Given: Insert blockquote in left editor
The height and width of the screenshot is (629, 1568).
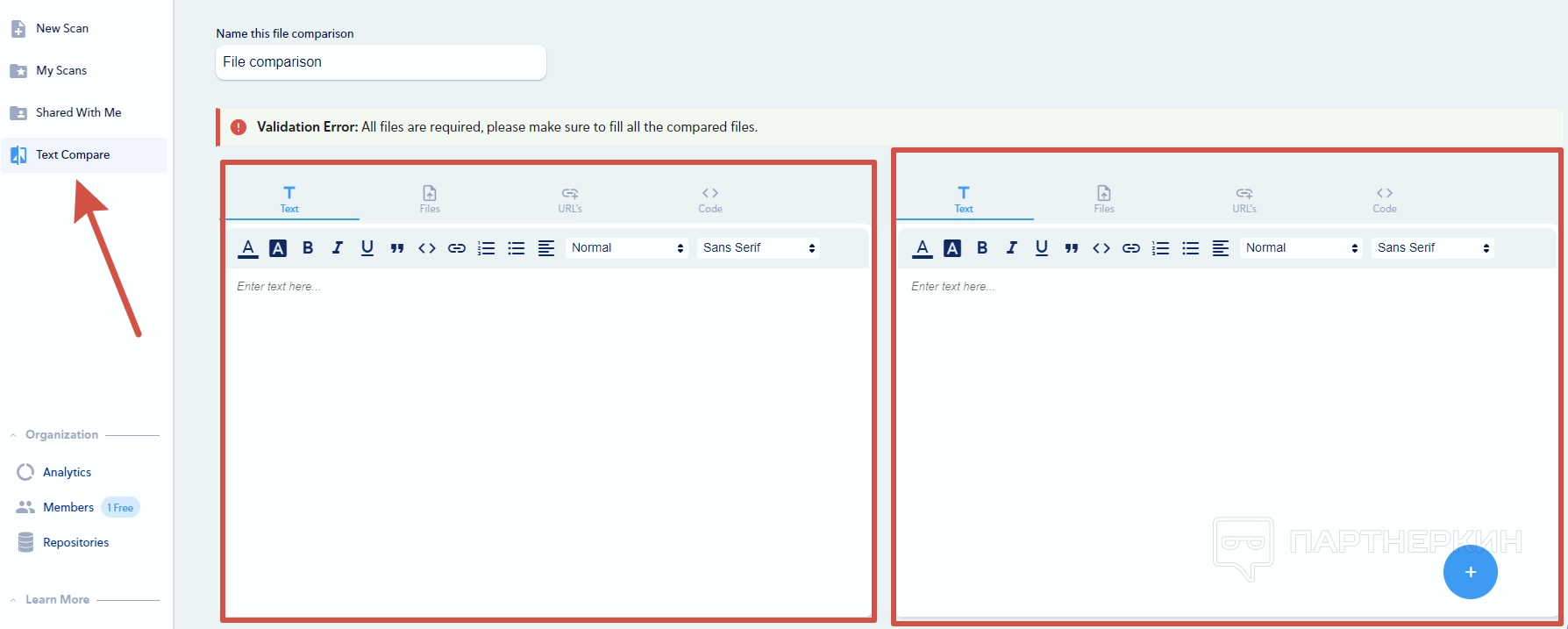Looking at the screenshot, I should 397,248.
